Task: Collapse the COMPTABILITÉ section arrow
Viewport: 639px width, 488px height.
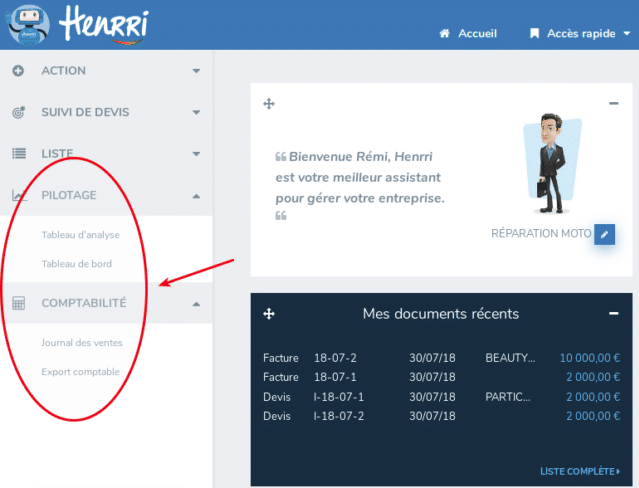Action: point(196,304)
